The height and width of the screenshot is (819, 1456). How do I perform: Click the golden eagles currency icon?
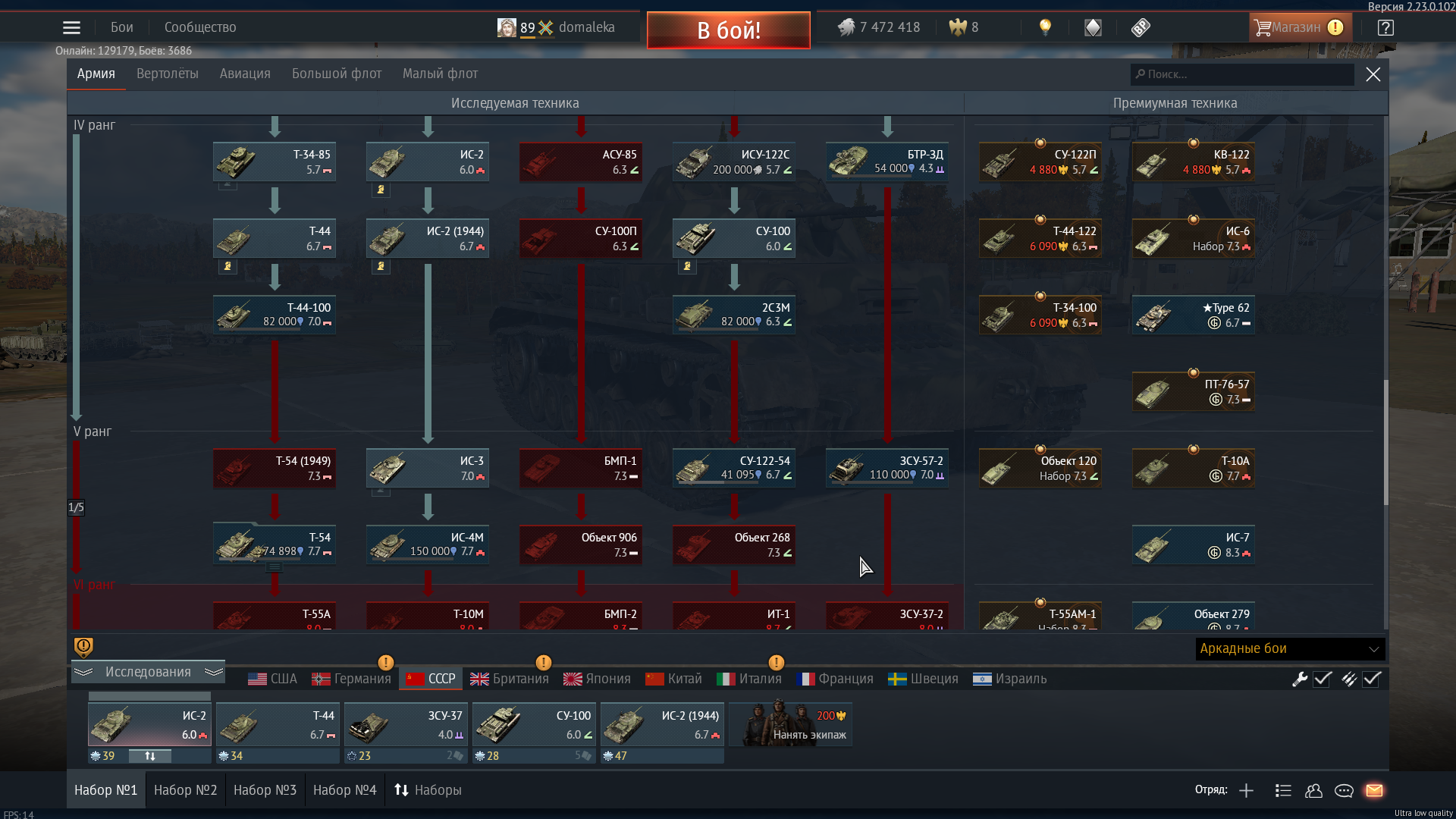(x=958, y=27)
